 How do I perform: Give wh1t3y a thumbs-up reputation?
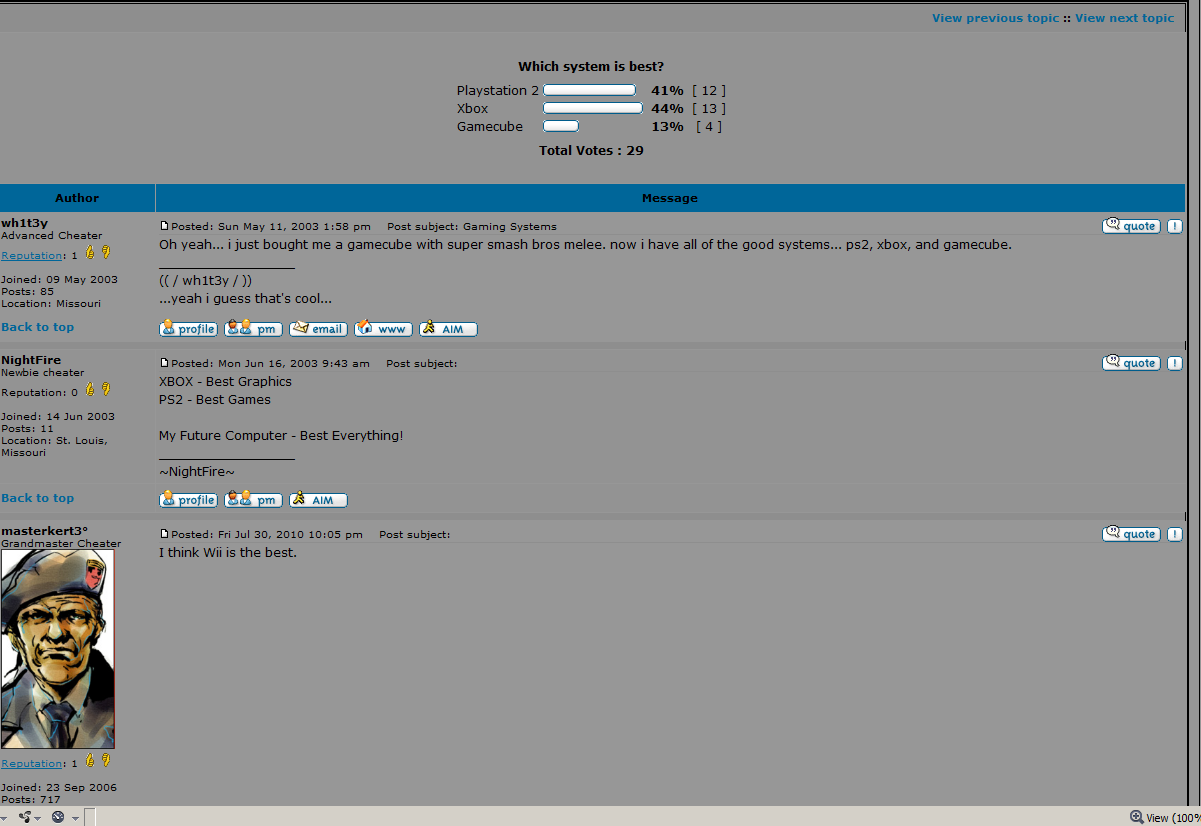(x=89, y=253)
